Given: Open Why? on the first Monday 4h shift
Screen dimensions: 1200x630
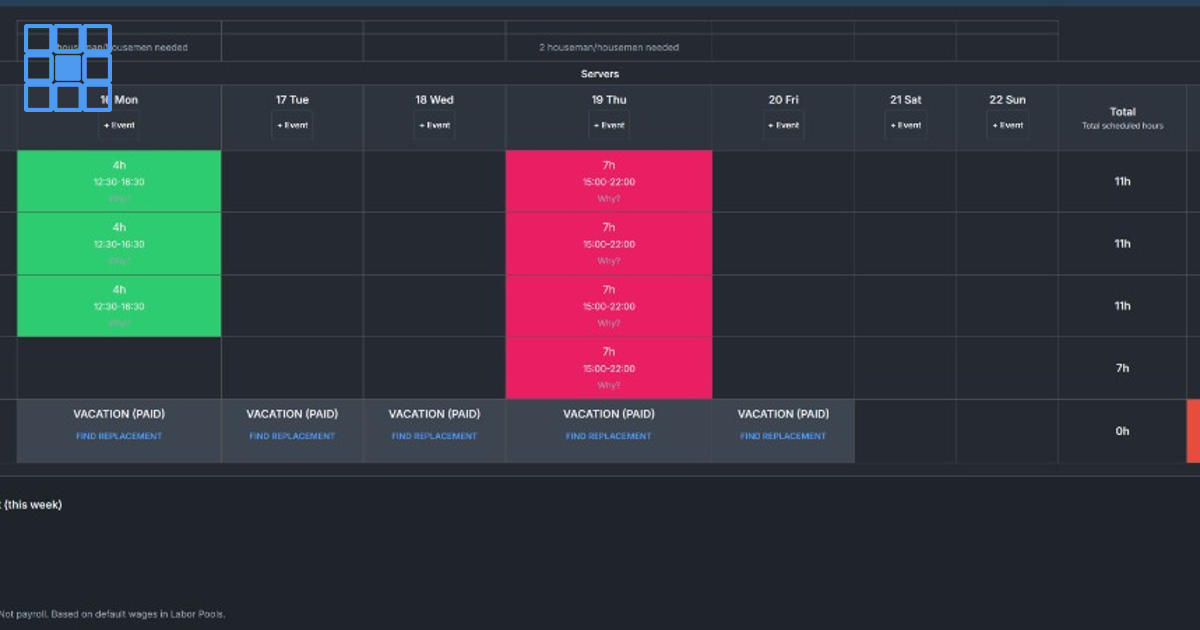Looking at the screenshot, I should point(118,198).
